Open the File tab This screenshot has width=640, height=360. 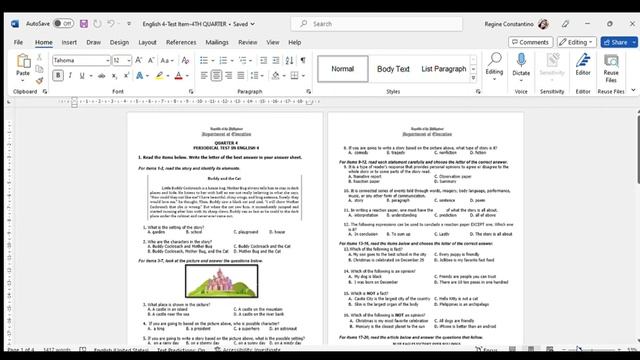(18, 42)
